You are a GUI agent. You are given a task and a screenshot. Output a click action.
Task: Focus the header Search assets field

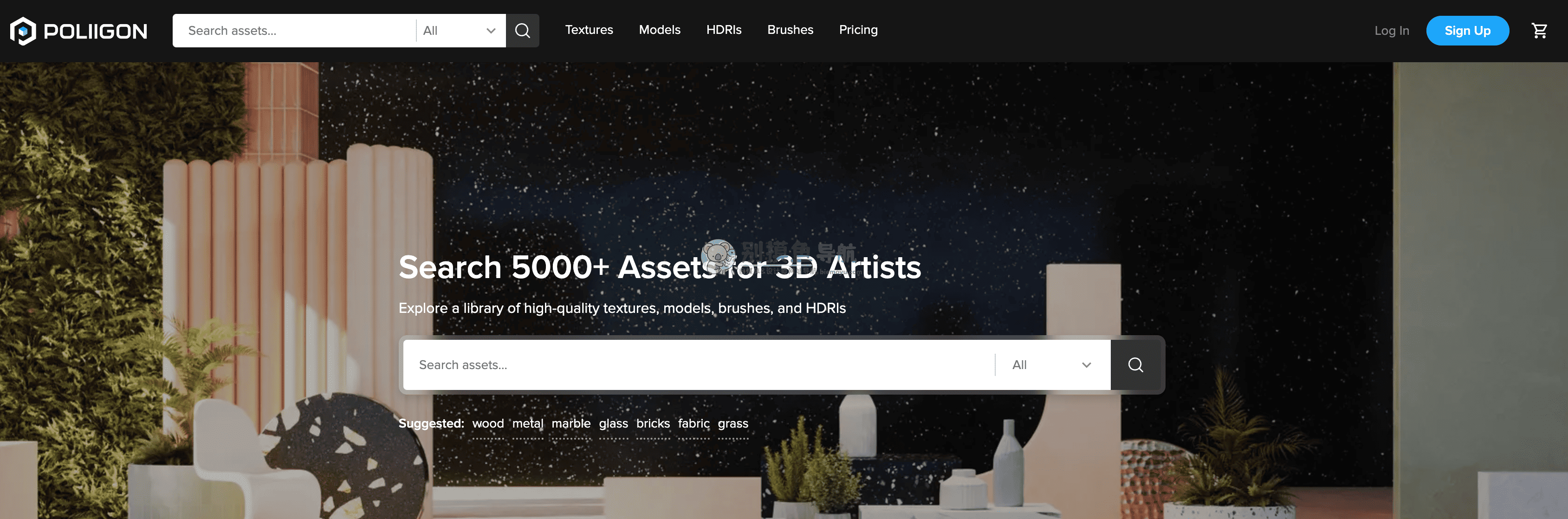[x=294, y=31]
